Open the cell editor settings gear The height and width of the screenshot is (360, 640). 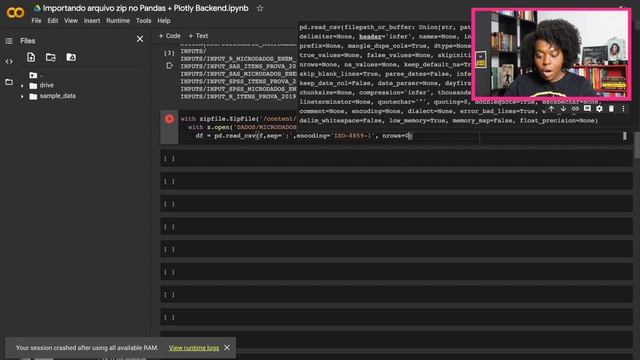(x=599, y=109)
